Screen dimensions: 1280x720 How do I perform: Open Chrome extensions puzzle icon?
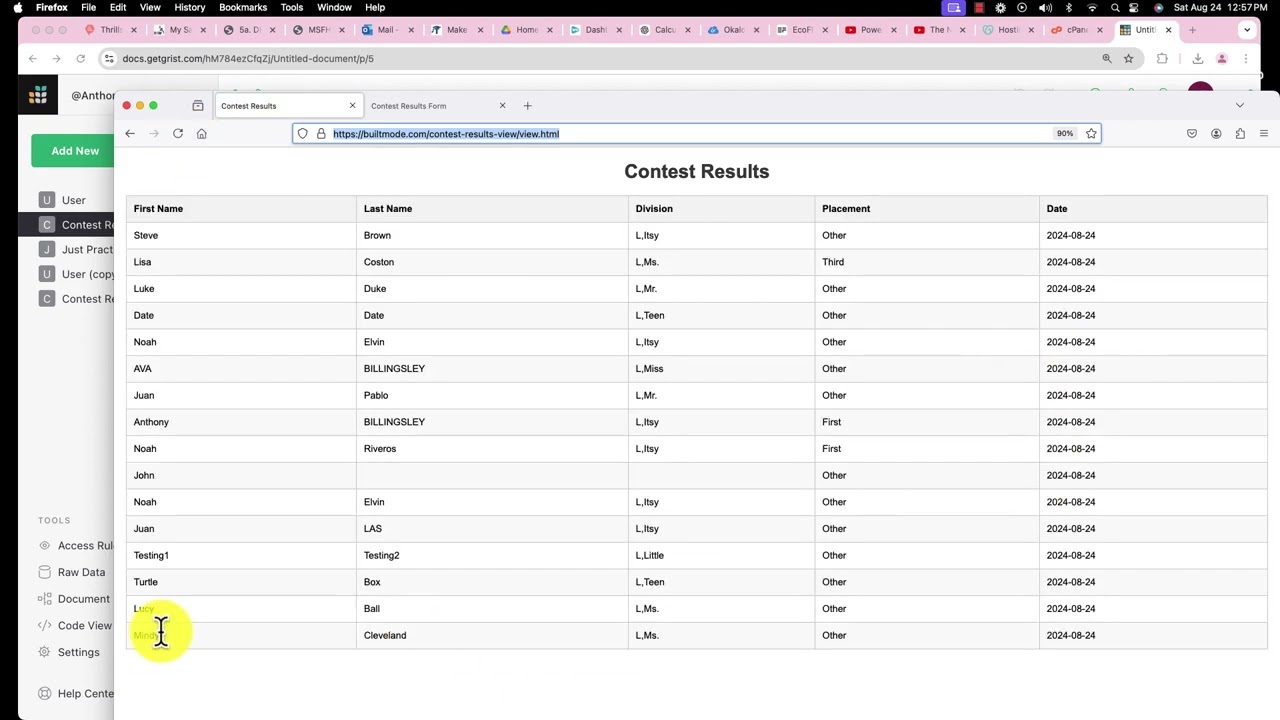[x=1162, y=58]
